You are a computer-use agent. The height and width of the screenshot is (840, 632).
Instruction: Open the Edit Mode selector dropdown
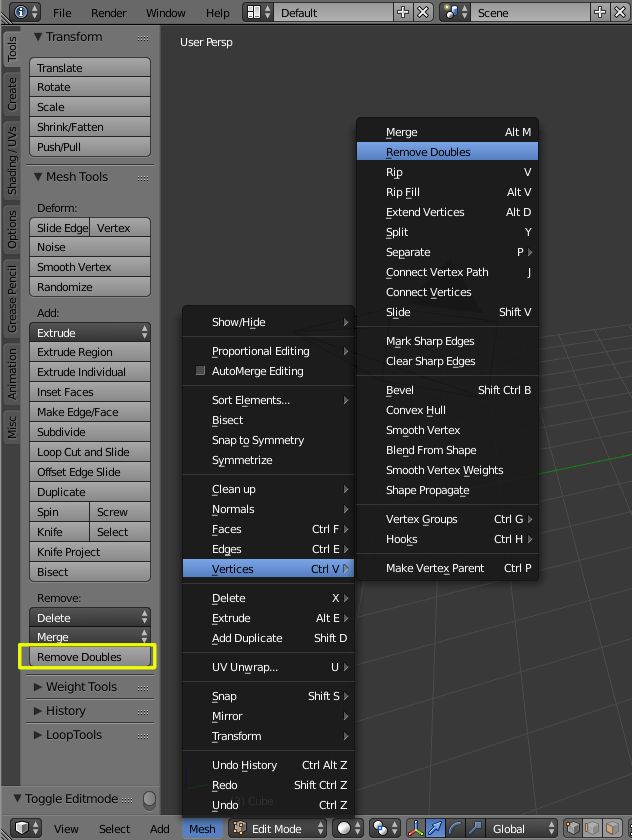tap(277, 828)
